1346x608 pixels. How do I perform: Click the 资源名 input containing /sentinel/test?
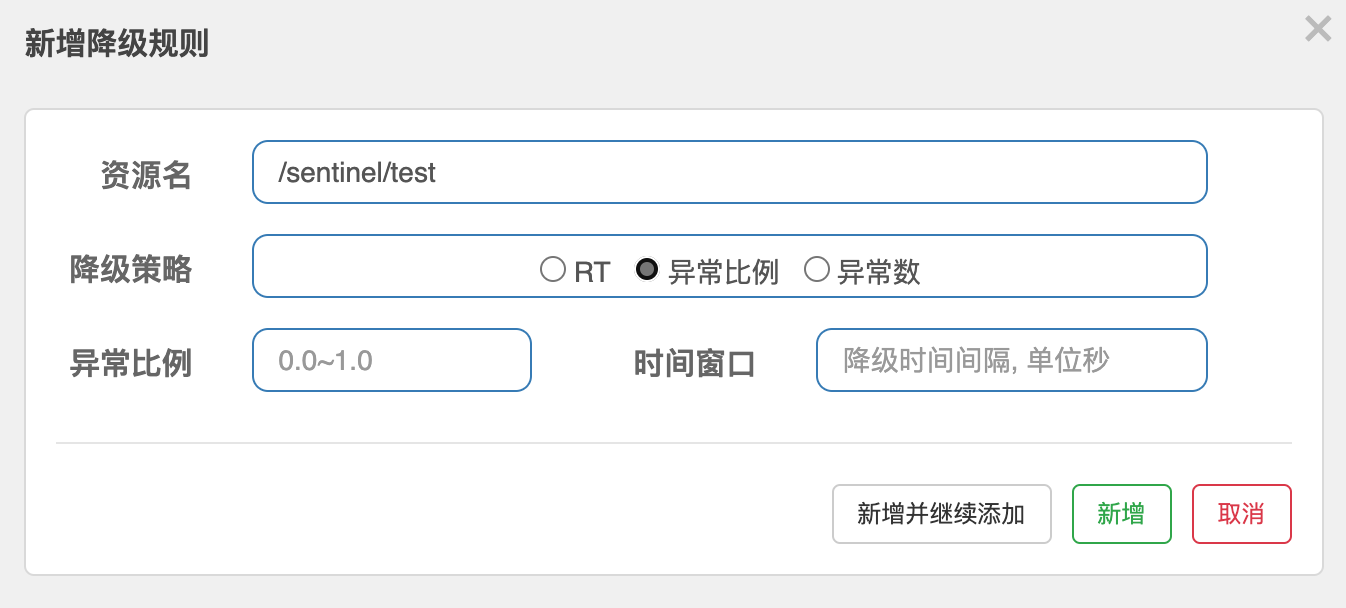point(729,172)
